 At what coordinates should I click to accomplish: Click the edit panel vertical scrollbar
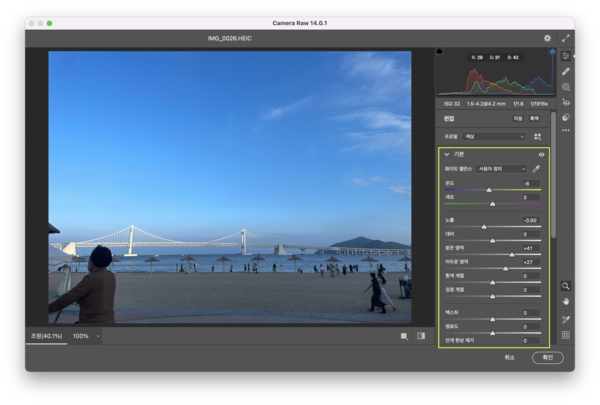point(553,175)
